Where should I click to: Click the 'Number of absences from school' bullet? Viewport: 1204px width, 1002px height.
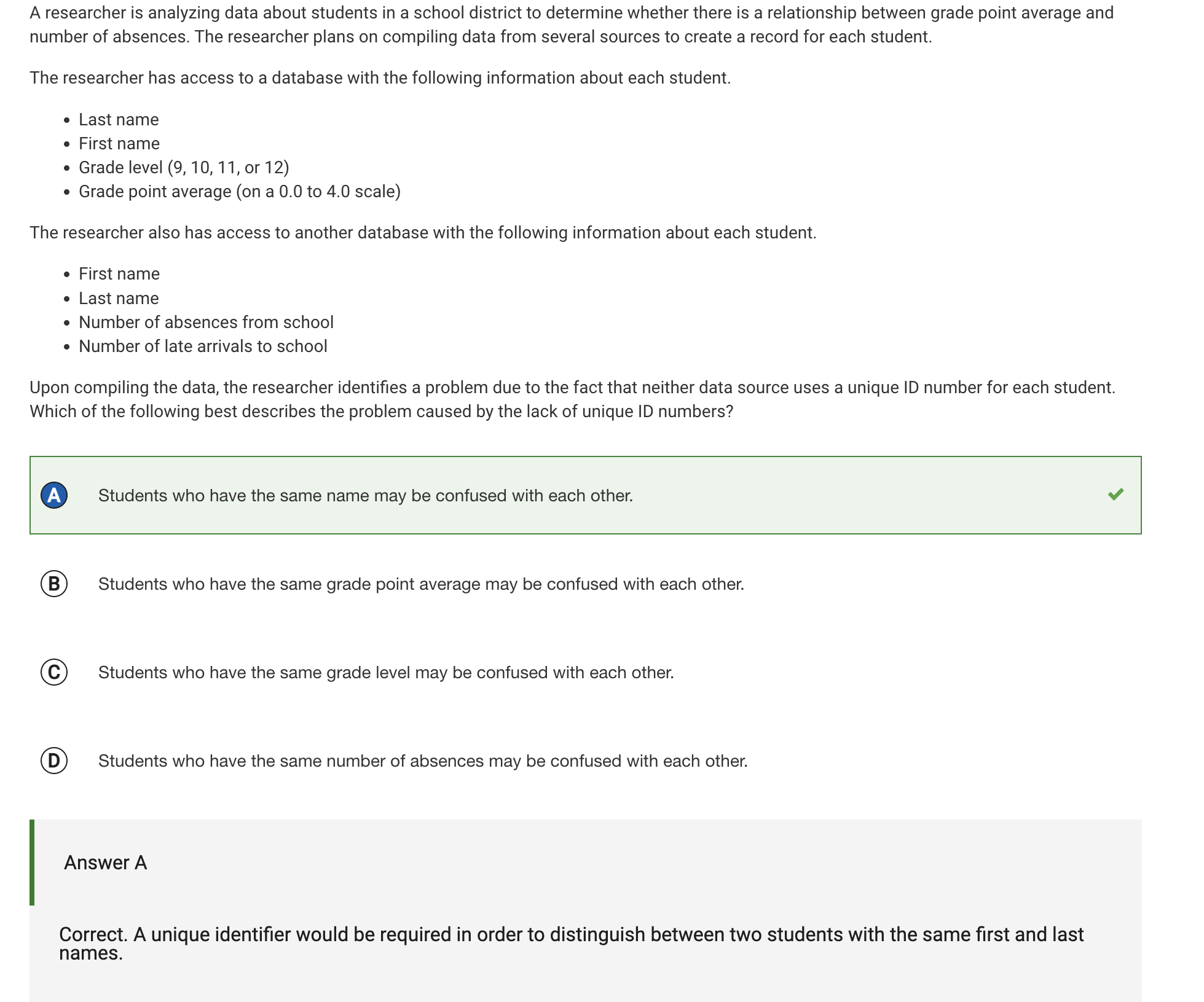click(206, 323)
